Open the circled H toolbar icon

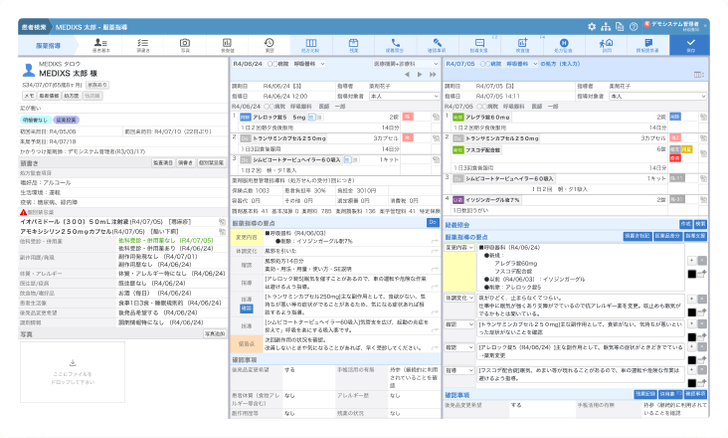click(x=564, y=45)
